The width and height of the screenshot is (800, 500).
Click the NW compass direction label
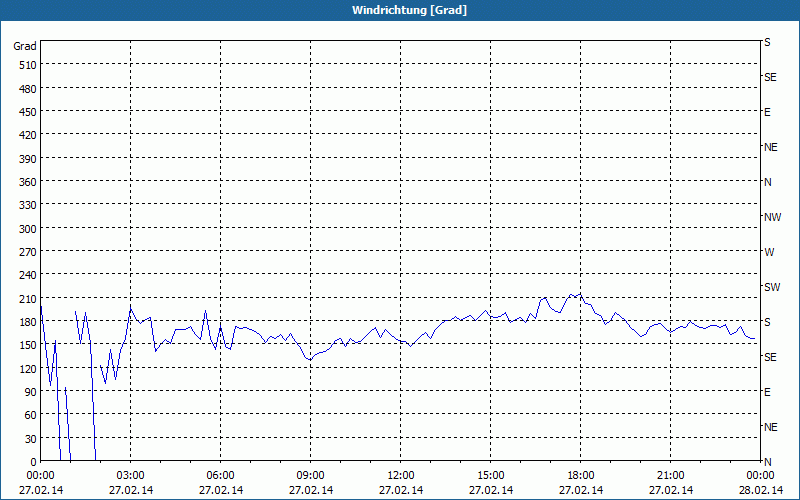[x=772, y=217]
